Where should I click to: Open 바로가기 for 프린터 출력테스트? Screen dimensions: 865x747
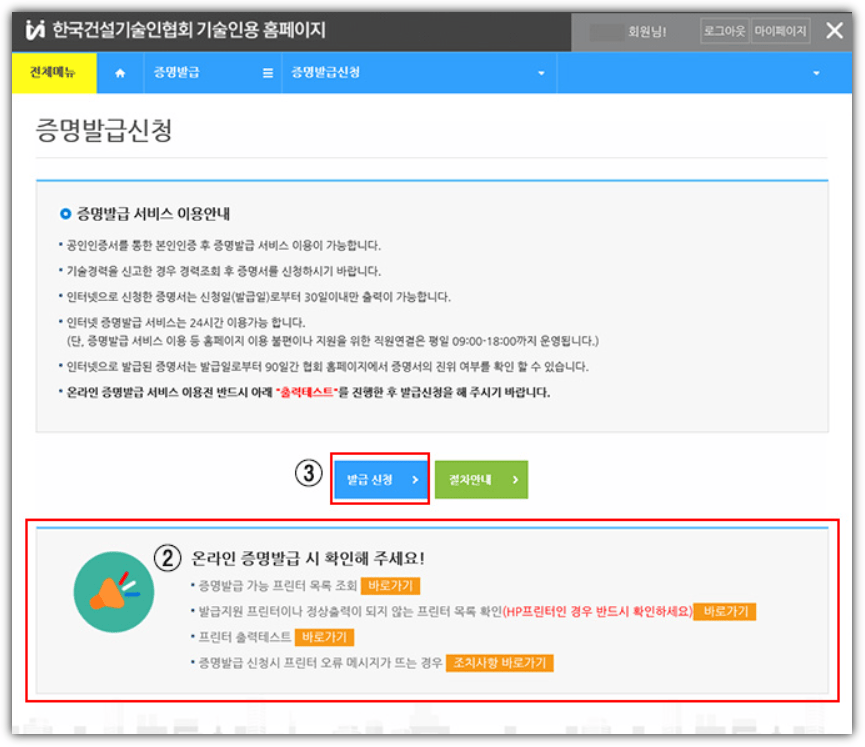(324, 637)
